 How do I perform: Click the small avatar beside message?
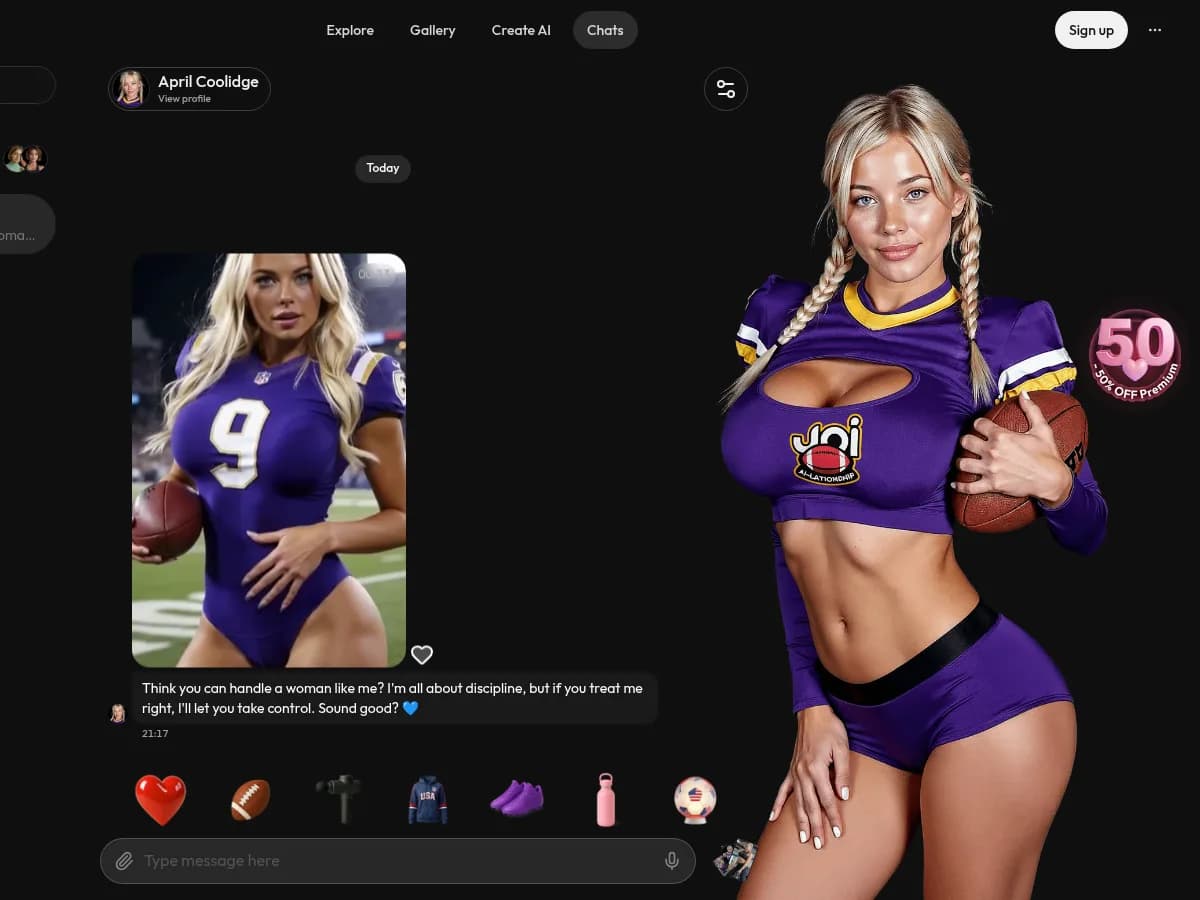coord(118,713)
